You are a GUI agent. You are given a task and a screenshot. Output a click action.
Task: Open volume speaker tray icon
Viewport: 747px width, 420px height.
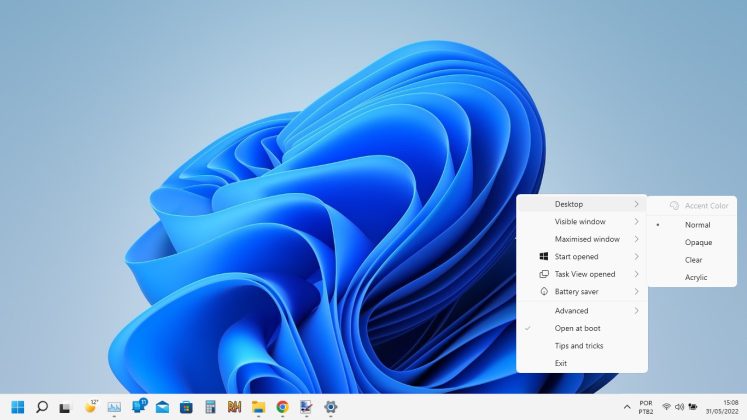[x=679, y=407]
